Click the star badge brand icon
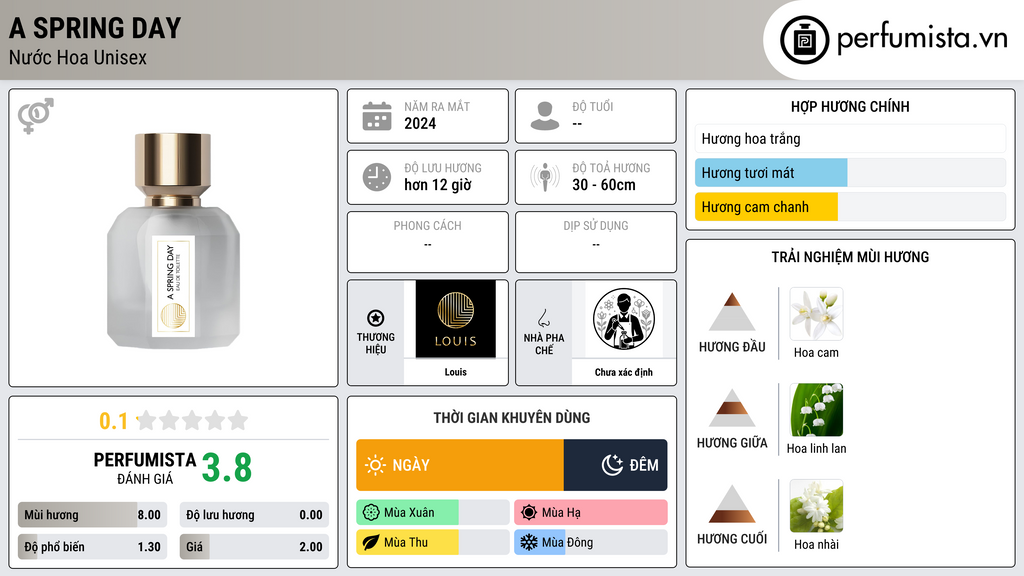 point(376,318)
